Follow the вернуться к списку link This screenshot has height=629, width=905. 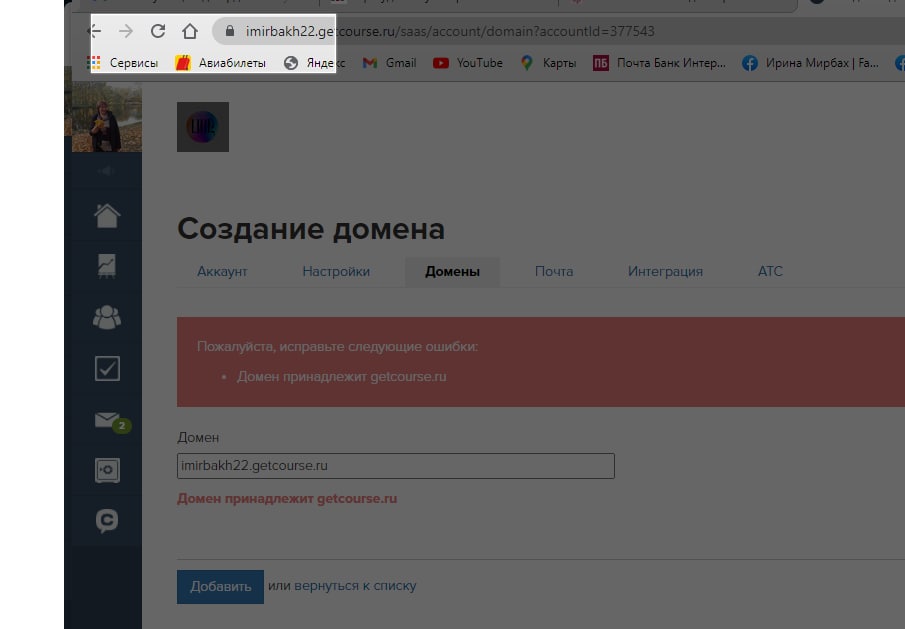356,586
